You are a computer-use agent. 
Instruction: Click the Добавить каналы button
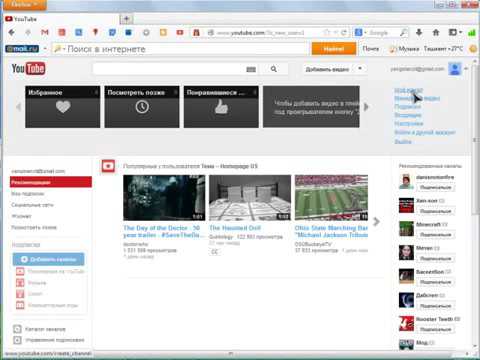(x=48, y=259)
